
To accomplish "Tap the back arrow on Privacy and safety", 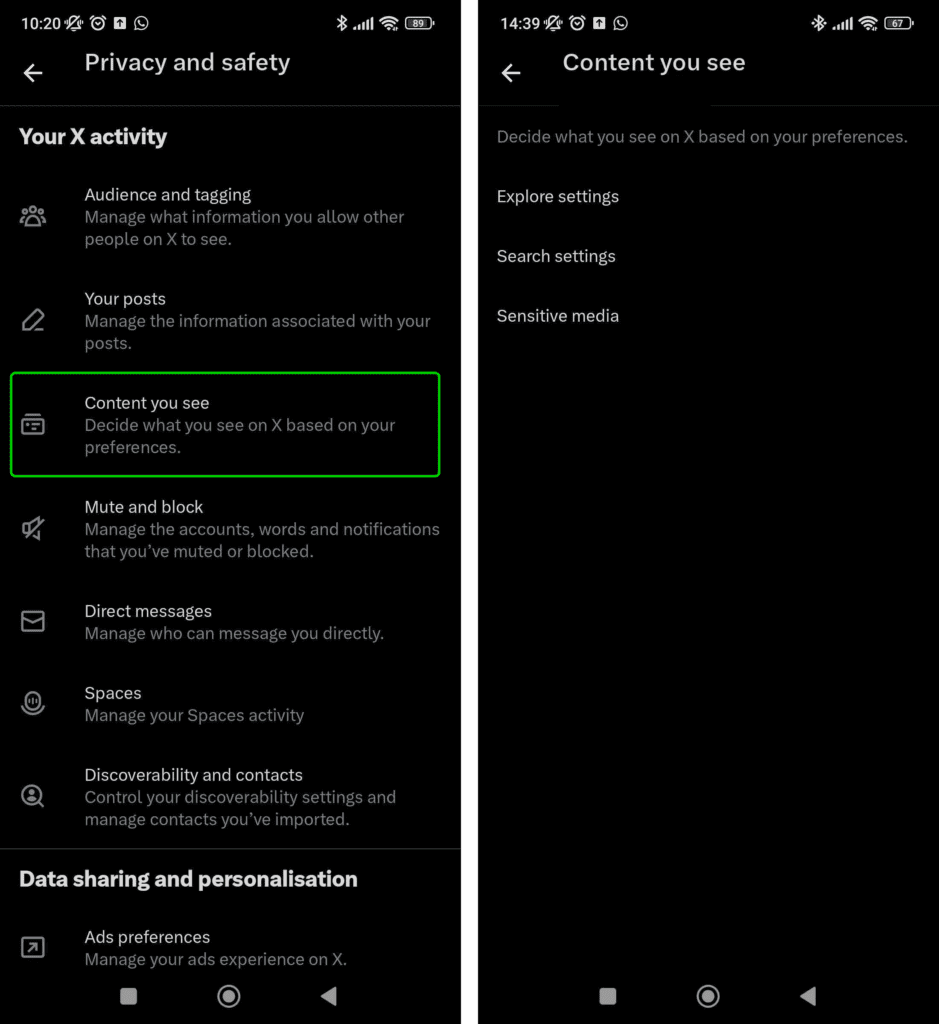I will [x=33, y=72].
